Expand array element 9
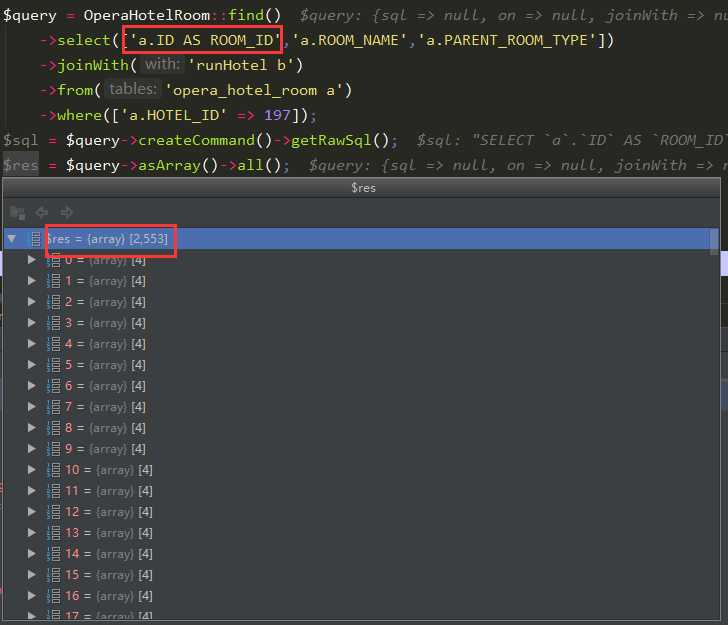The height and width of the screenshot is (625, 728). coord(32,449)
